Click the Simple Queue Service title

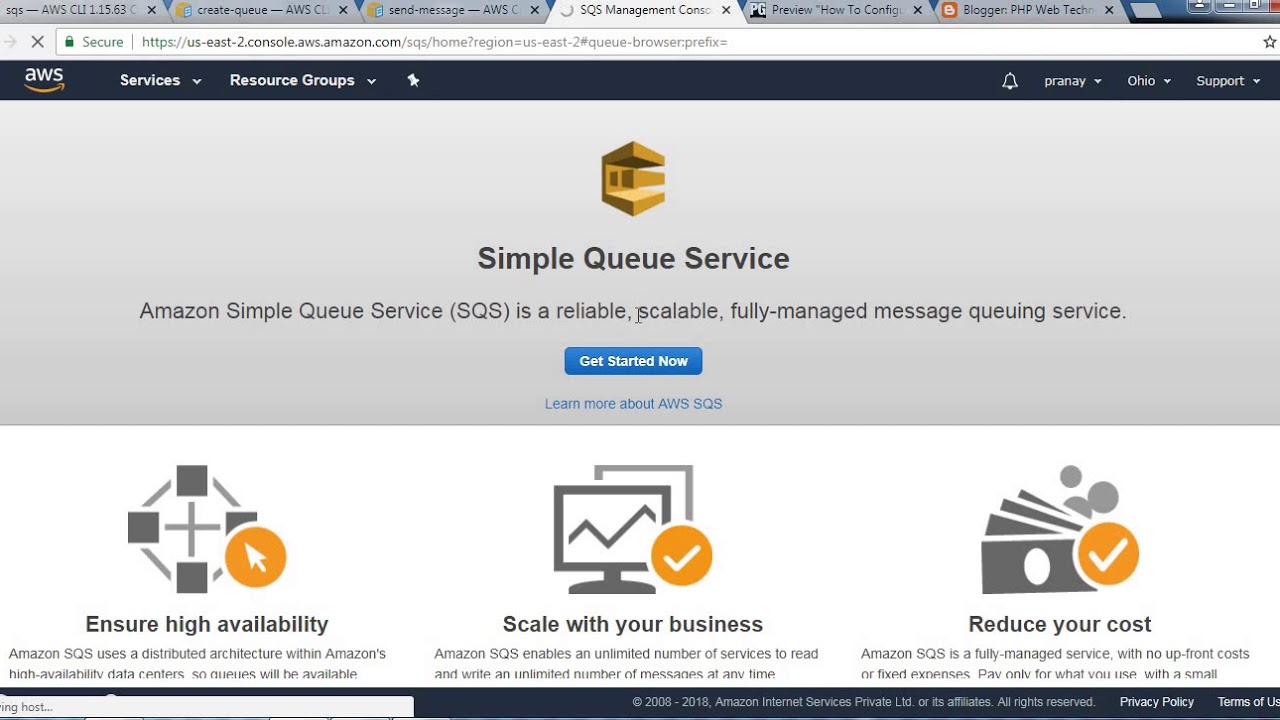click(633, 259)
